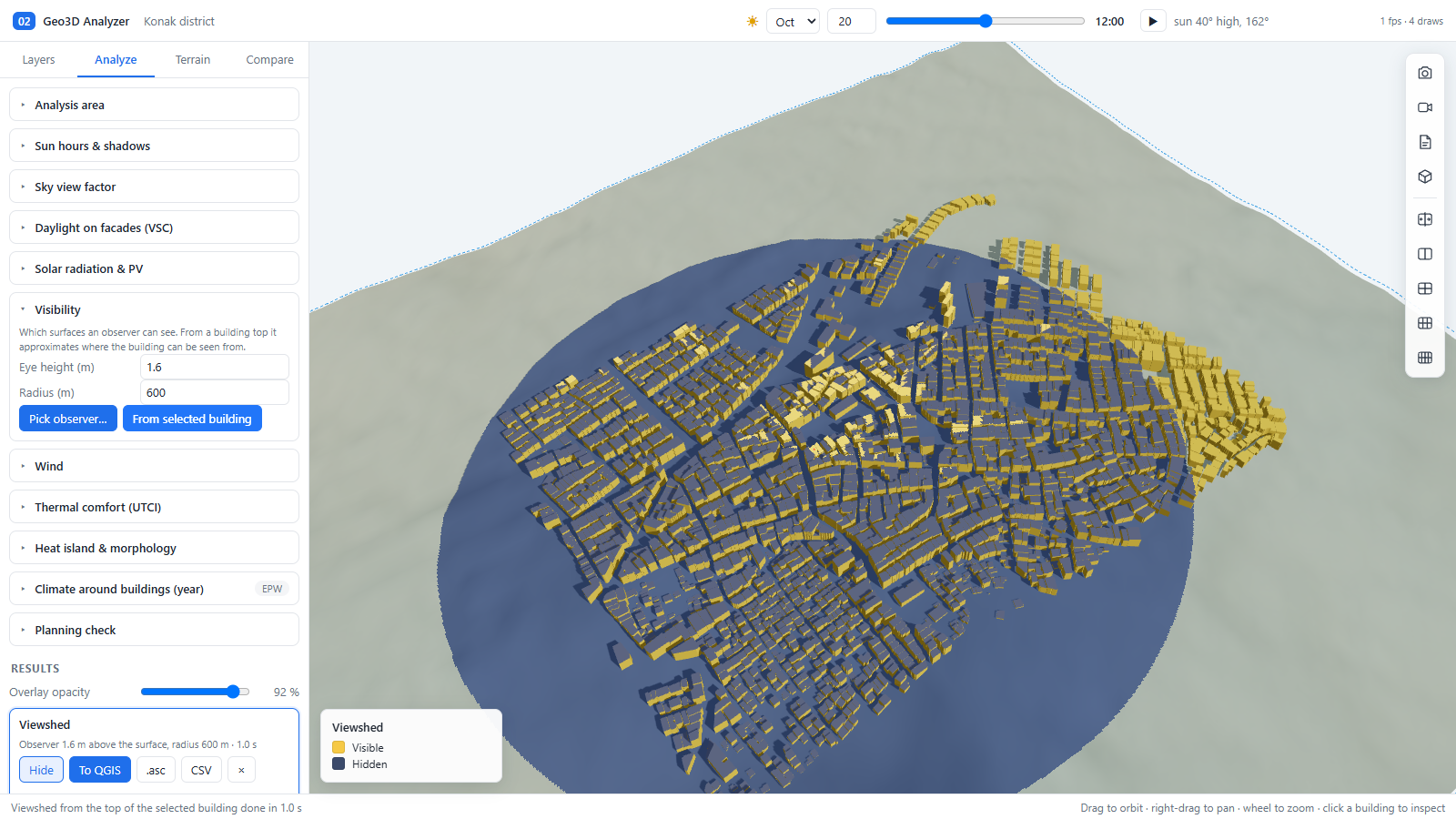Open the Terrain tab

coord(193,59)
